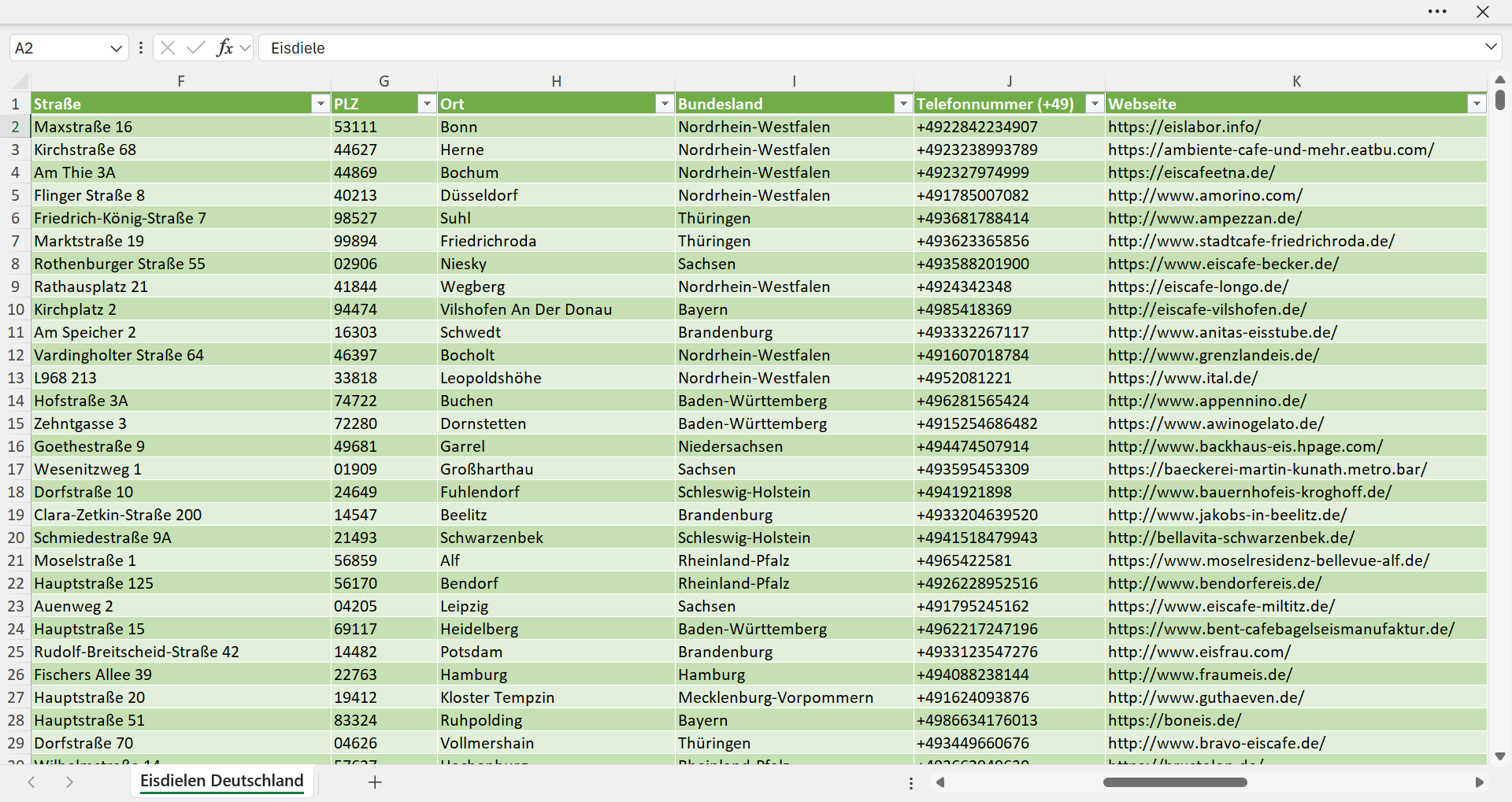Open the Bundesland filter dropdown
The image size is (1512, 802).
(x=903, y=104)
